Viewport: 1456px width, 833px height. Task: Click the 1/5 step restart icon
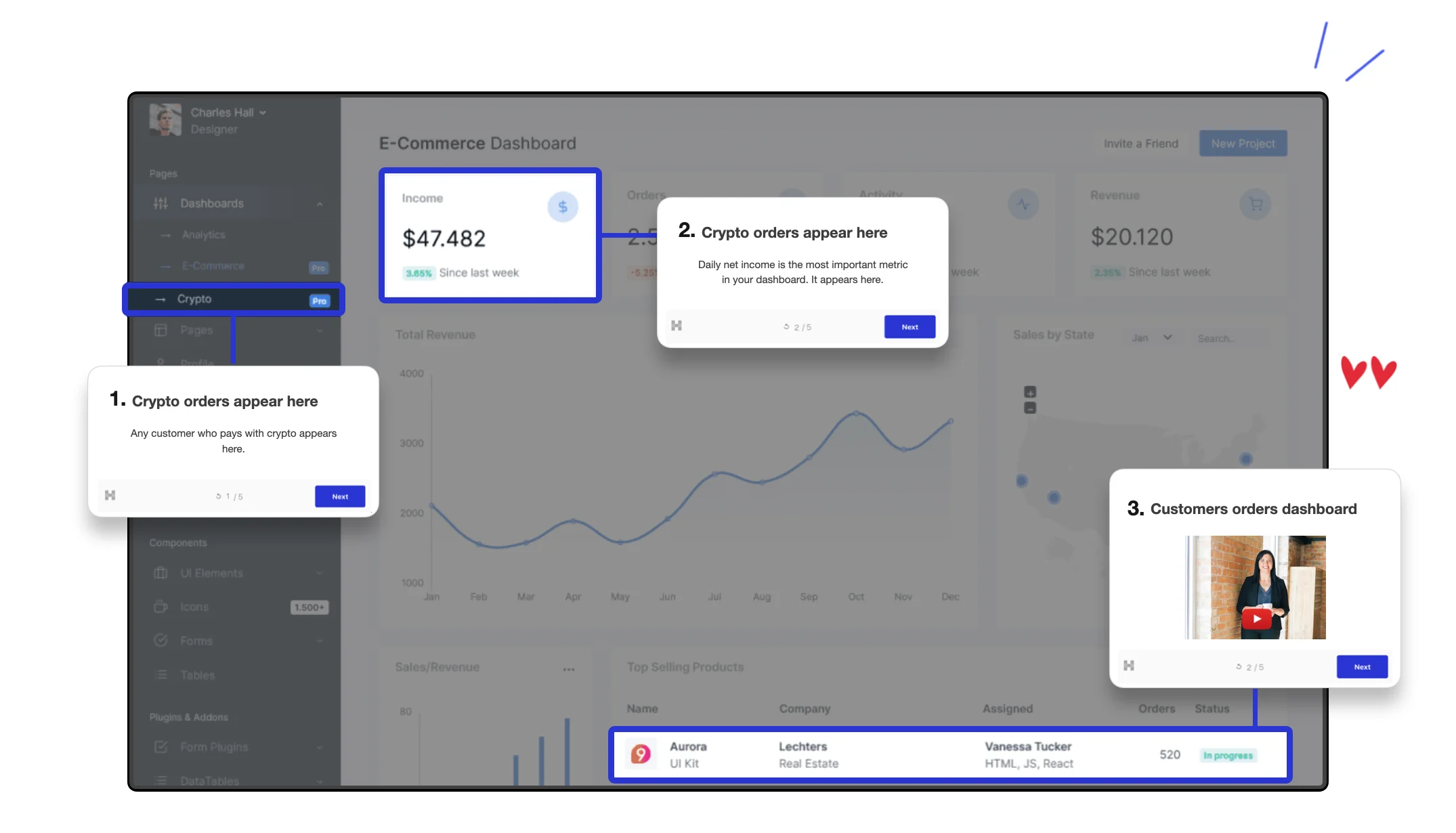219,496
